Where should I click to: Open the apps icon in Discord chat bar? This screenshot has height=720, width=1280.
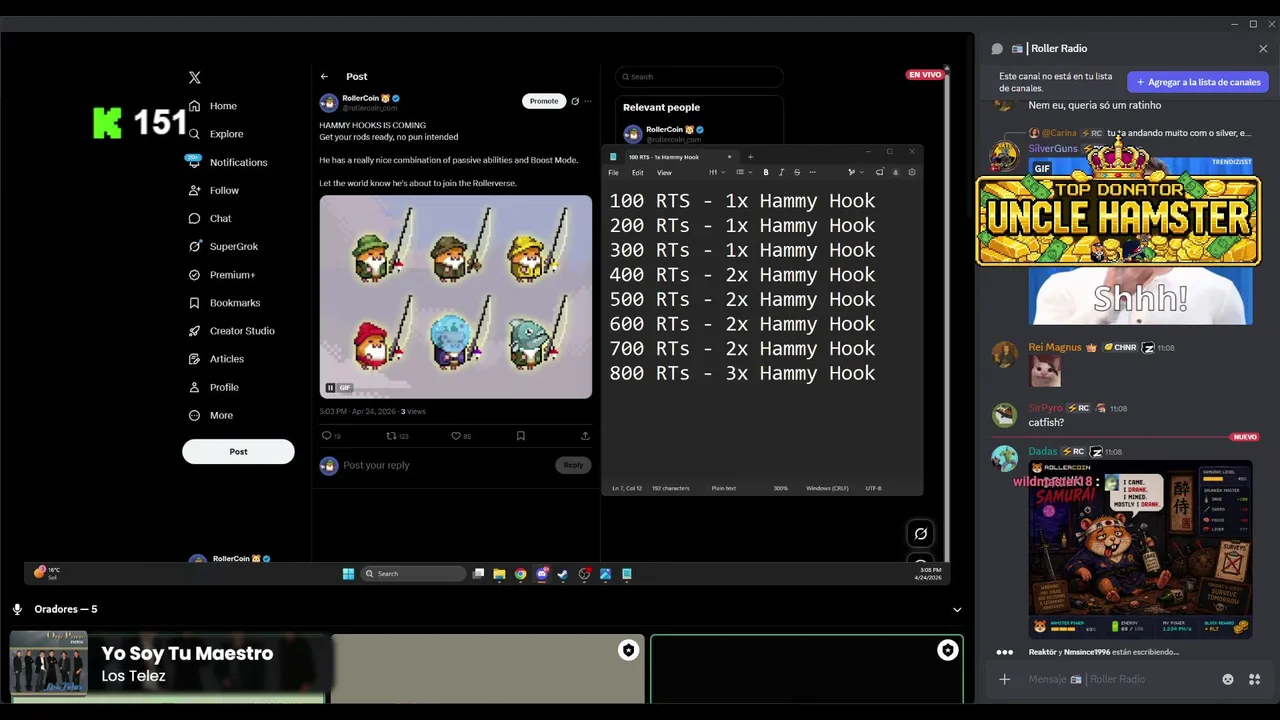click(x=1254, y=679)
